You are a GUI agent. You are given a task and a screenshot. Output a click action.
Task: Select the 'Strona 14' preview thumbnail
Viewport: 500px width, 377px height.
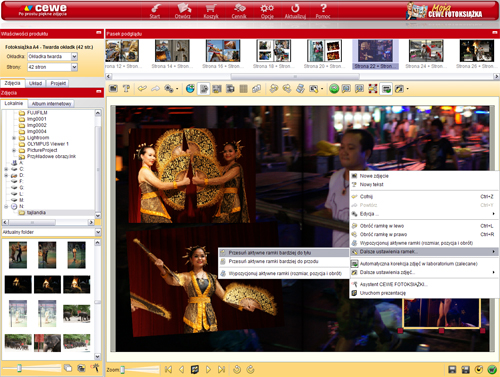pyautogui.click(x=172, y=54)
